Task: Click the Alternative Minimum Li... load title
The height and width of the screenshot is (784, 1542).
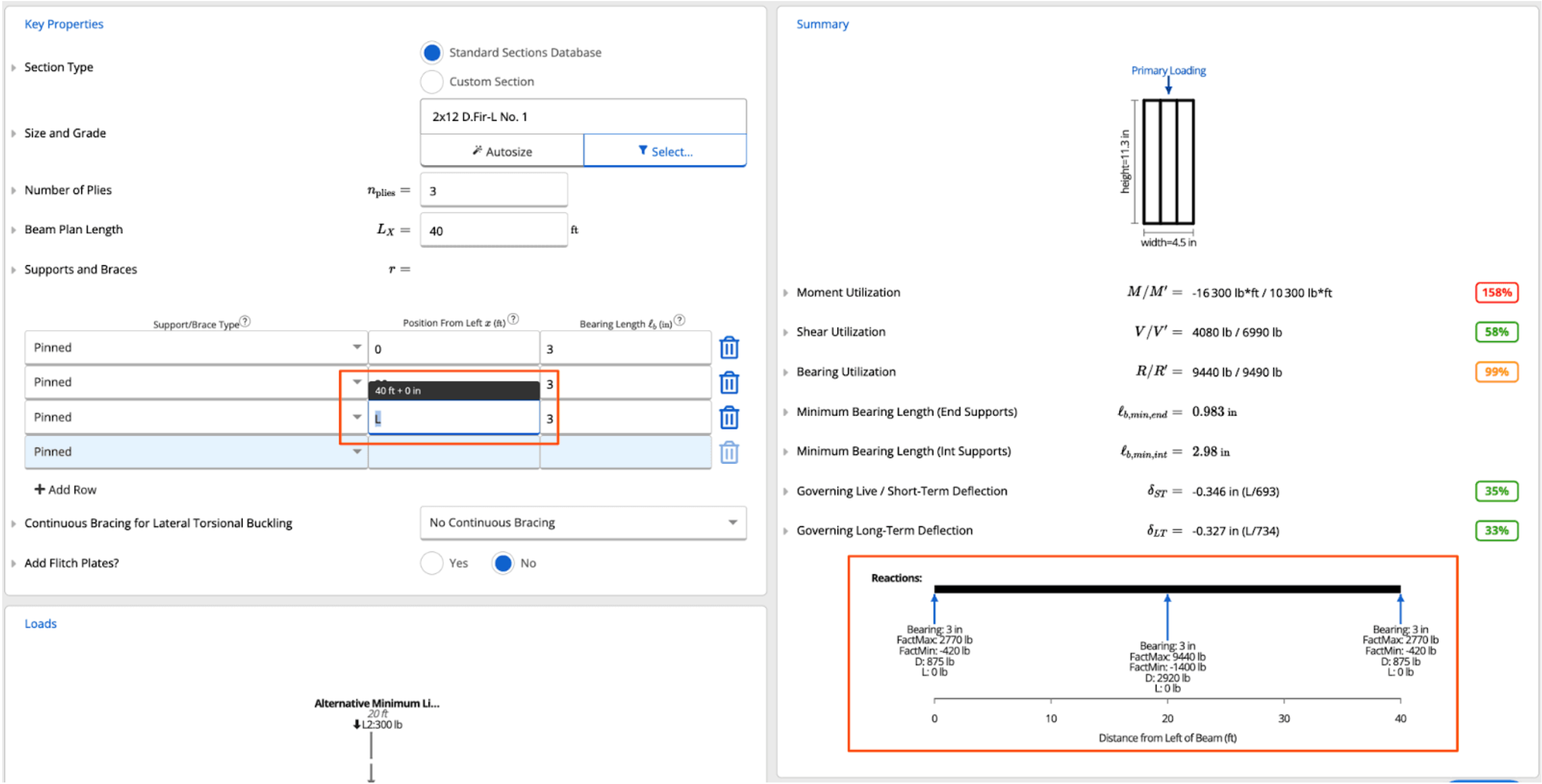Action: click(x=377, y=703)
